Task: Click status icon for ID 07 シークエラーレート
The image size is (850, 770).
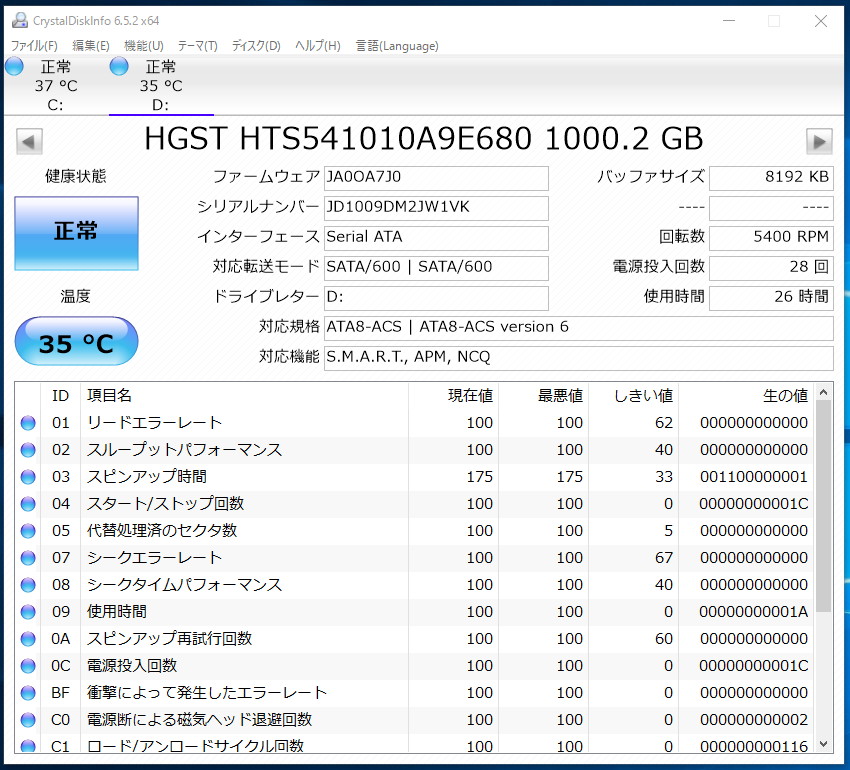Action: click(x=28, y=558)
